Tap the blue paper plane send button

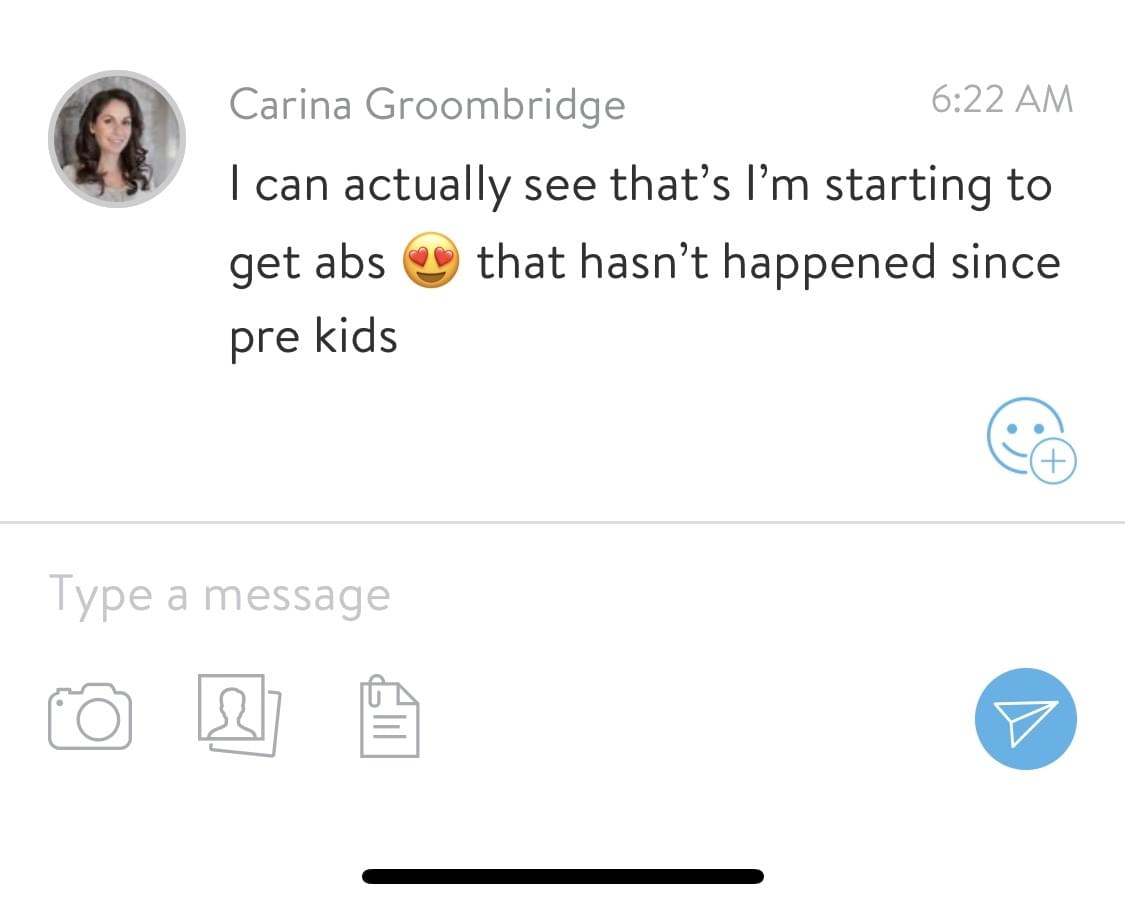point(1025,719)
